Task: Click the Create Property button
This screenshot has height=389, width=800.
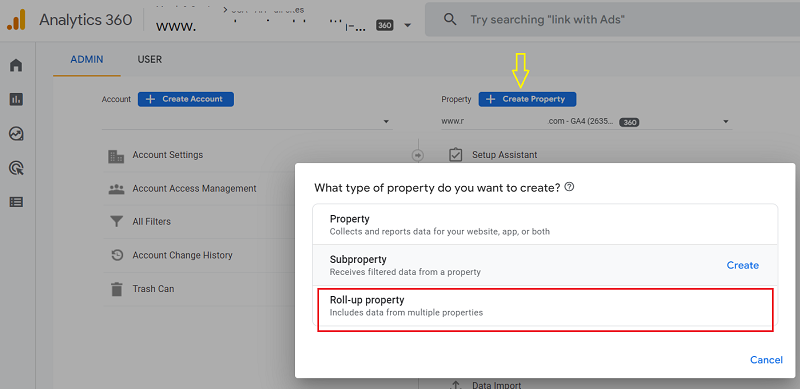Action: 527,99
